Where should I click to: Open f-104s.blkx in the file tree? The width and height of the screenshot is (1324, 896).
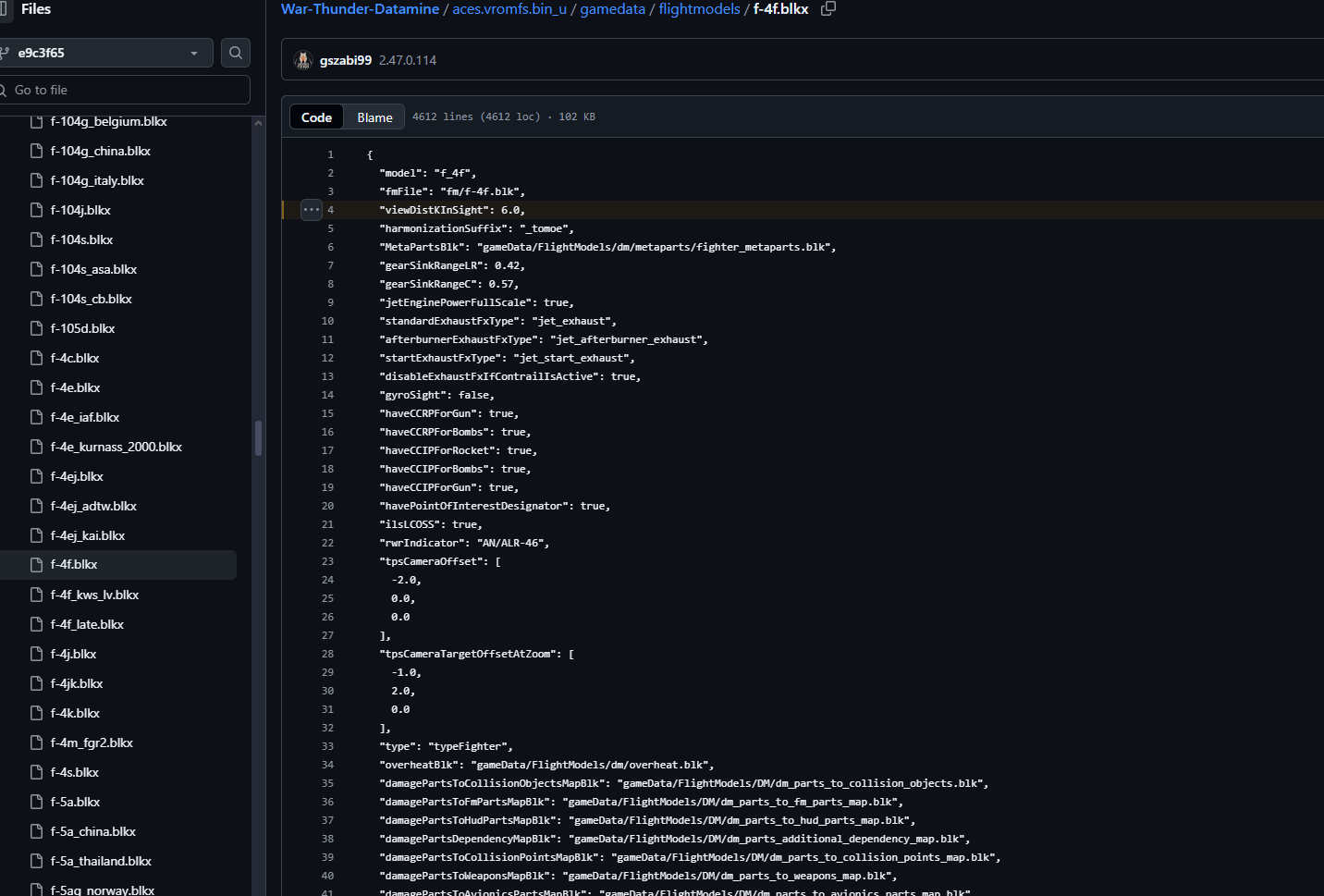pyautogui.click(x=81, y=239)
